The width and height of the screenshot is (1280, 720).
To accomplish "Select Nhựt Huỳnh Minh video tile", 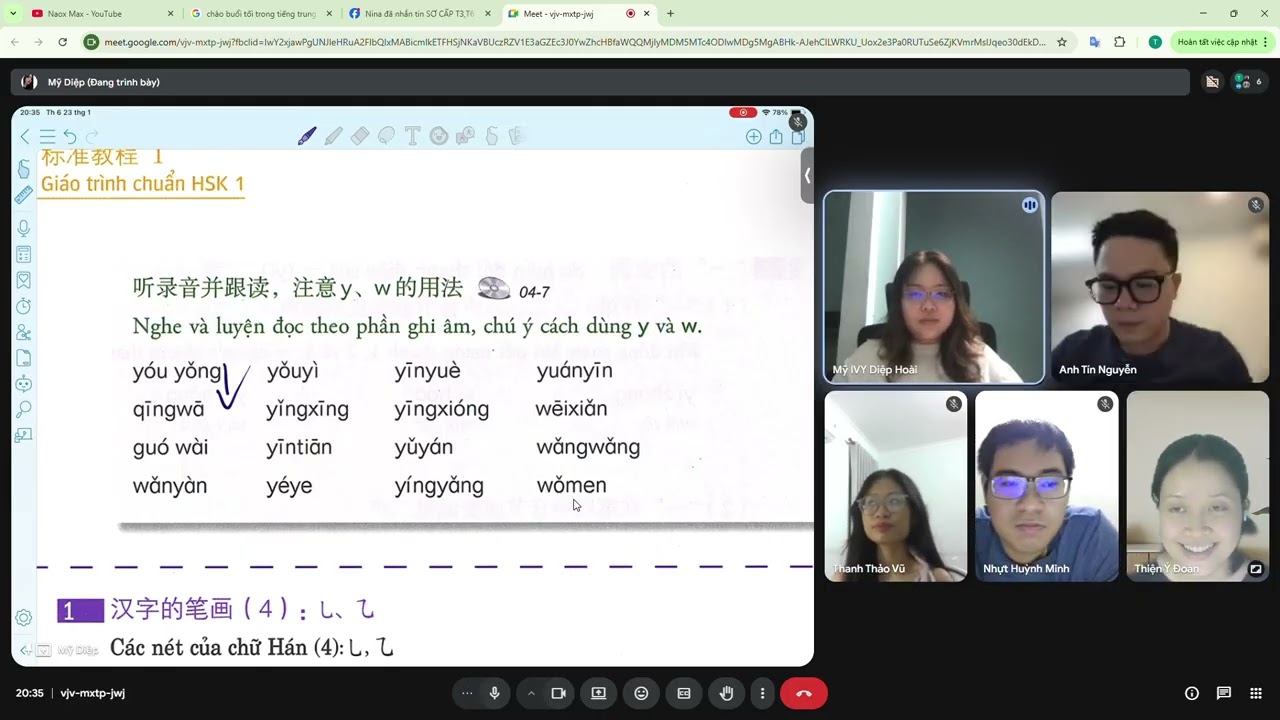I will [x=1047, y=486].
